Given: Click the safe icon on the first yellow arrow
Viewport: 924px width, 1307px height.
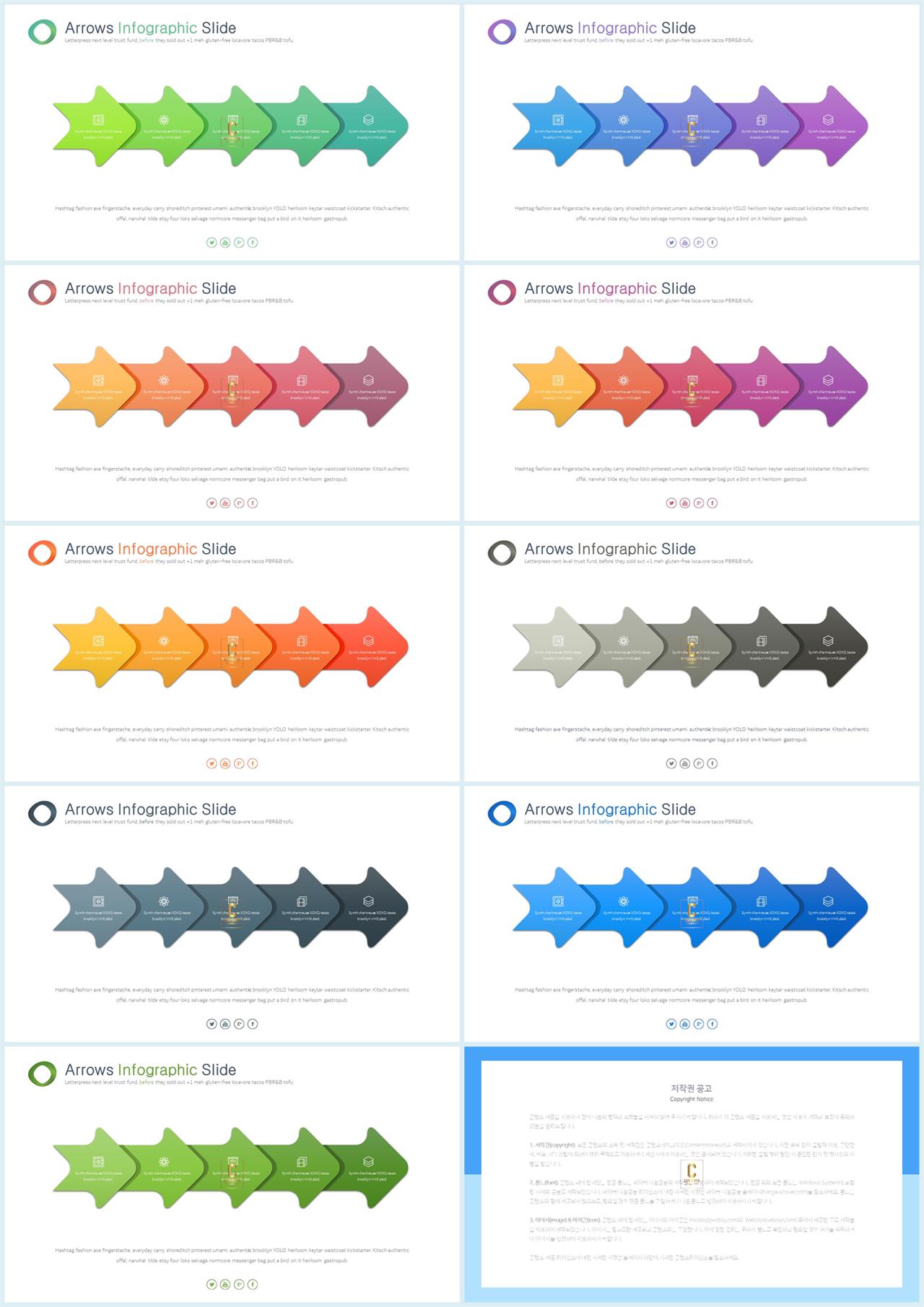Looking at the screenshot, I should (x=98, y=641).
